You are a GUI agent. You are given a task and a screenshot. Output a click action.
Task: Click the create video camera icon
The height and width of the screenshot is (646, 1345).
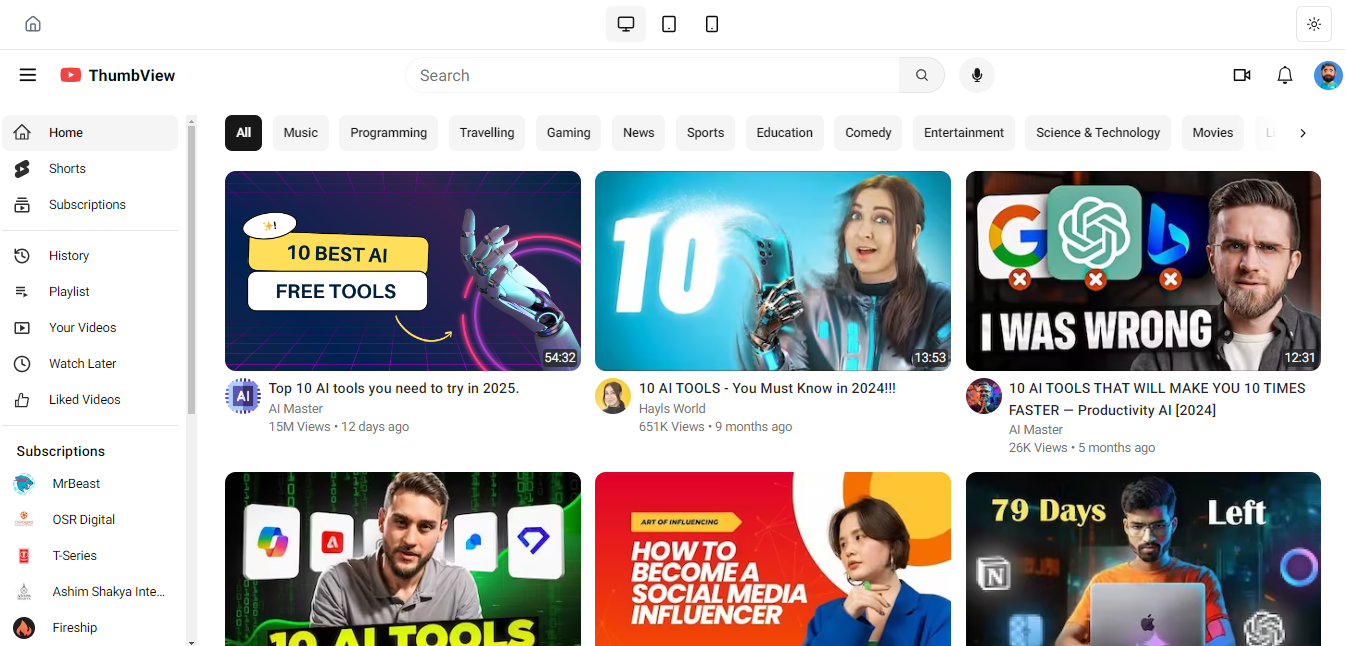pyautogui.click(x=1241, y=74)
